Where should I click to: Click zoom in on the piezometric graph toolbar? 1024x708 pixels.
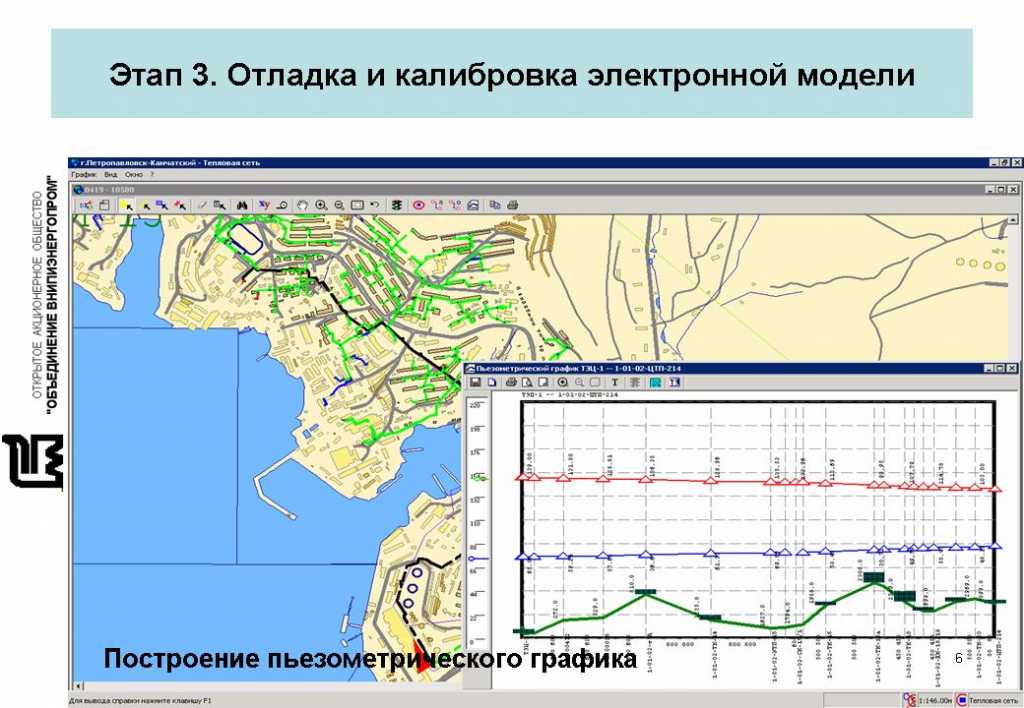pyautogui.click(x=563, y=382)
